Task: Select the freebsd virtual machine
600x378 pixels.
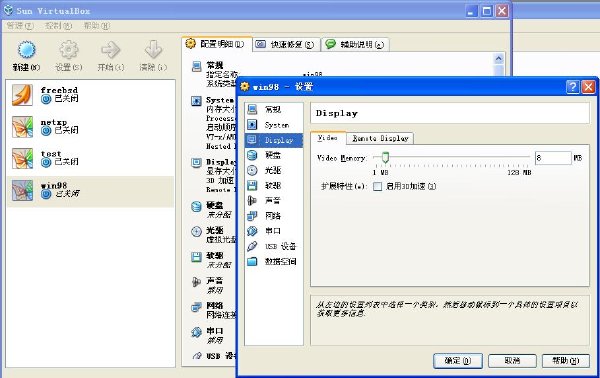Action: pos(90,95)
